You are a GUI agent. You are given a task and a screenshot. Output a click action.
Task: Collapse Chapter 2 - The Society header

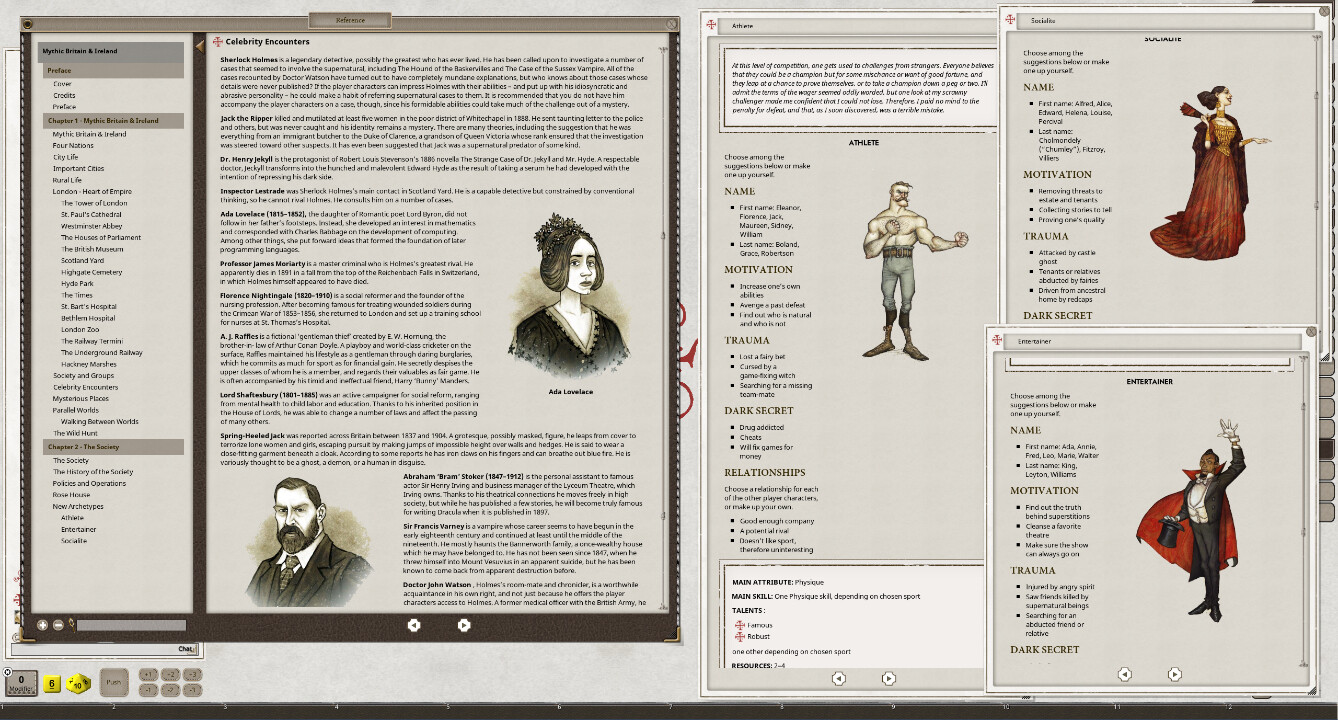point(113,447)
